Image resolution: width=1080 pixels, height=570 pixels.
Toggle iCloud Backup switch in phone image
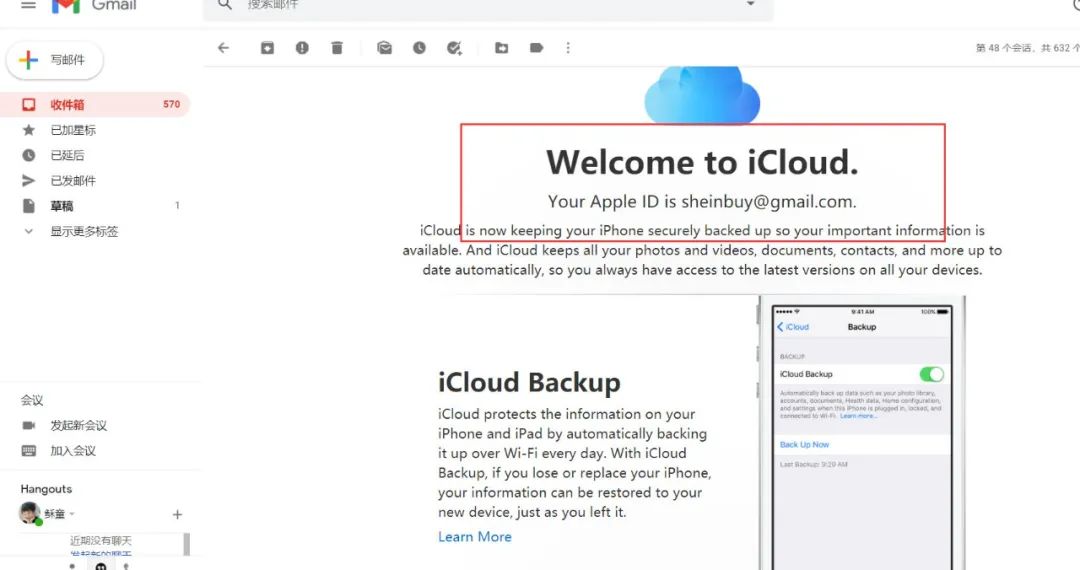click(931, 374)
